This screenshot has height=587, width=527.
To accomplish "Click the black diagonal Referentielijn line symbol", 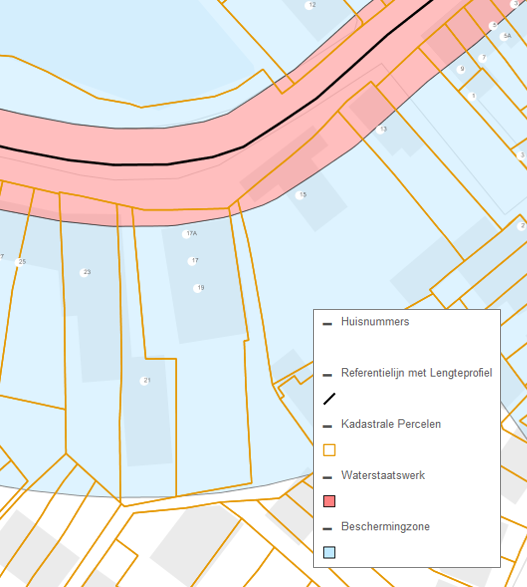I will [329, 399].
